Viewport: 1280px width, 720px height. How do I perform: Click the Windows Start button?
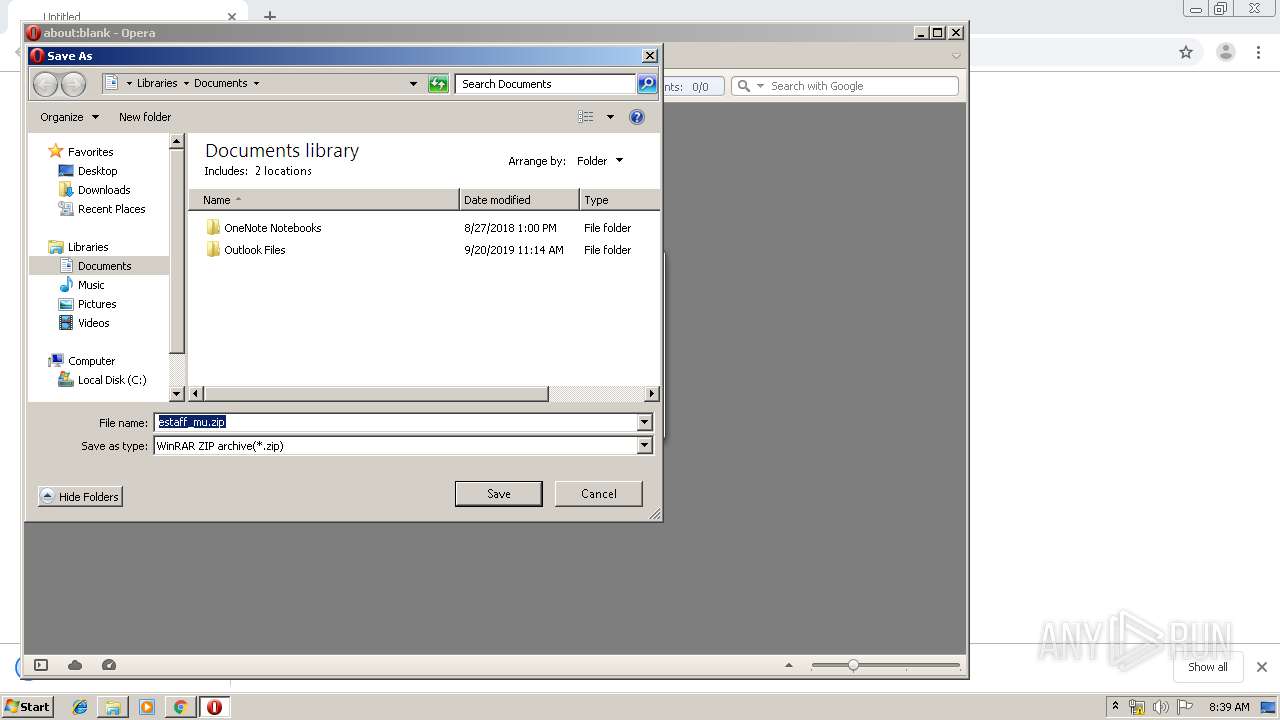pyautogui.click(x=27, y=706)
